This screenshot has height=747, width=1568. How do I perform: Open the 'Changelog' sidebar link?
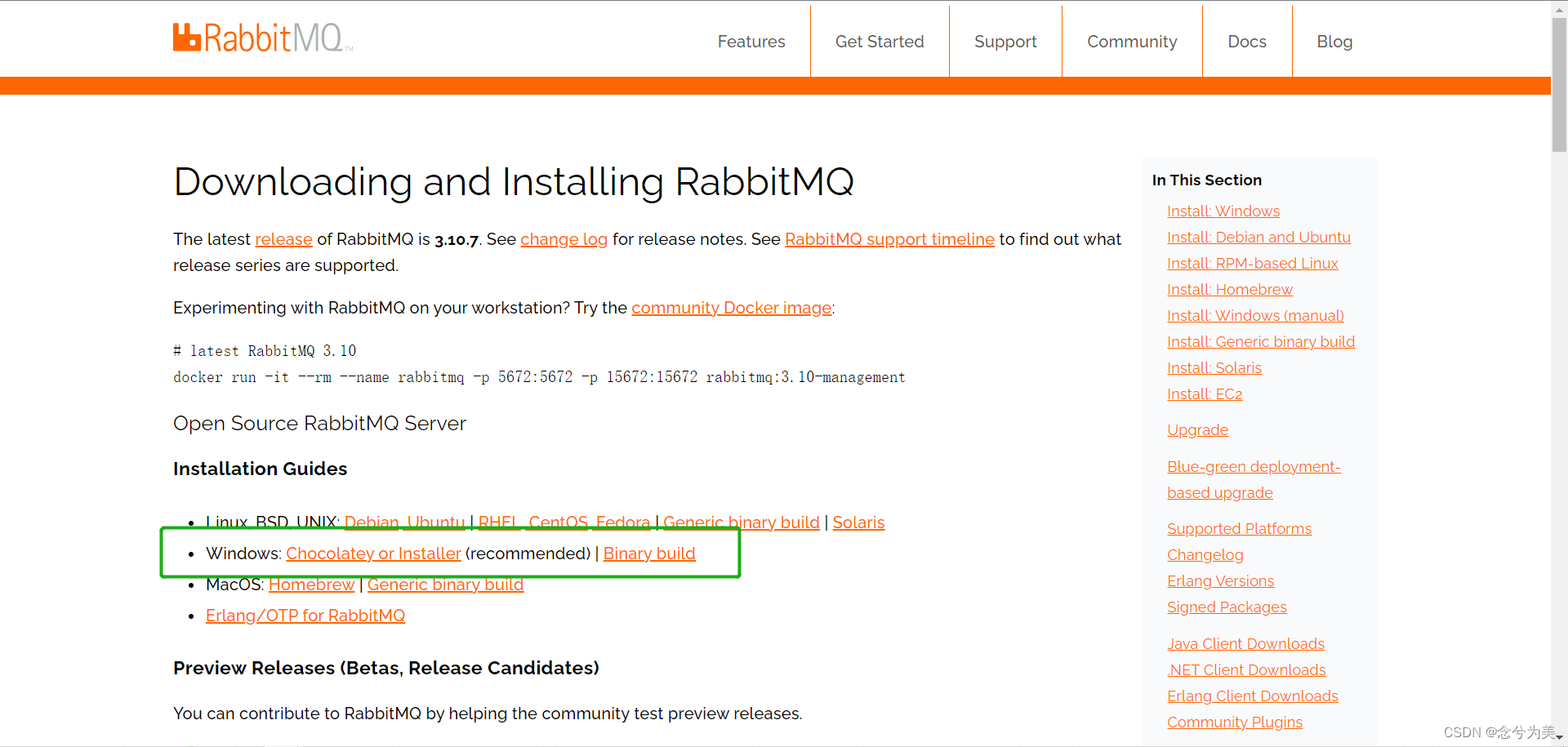point(1205,555)
